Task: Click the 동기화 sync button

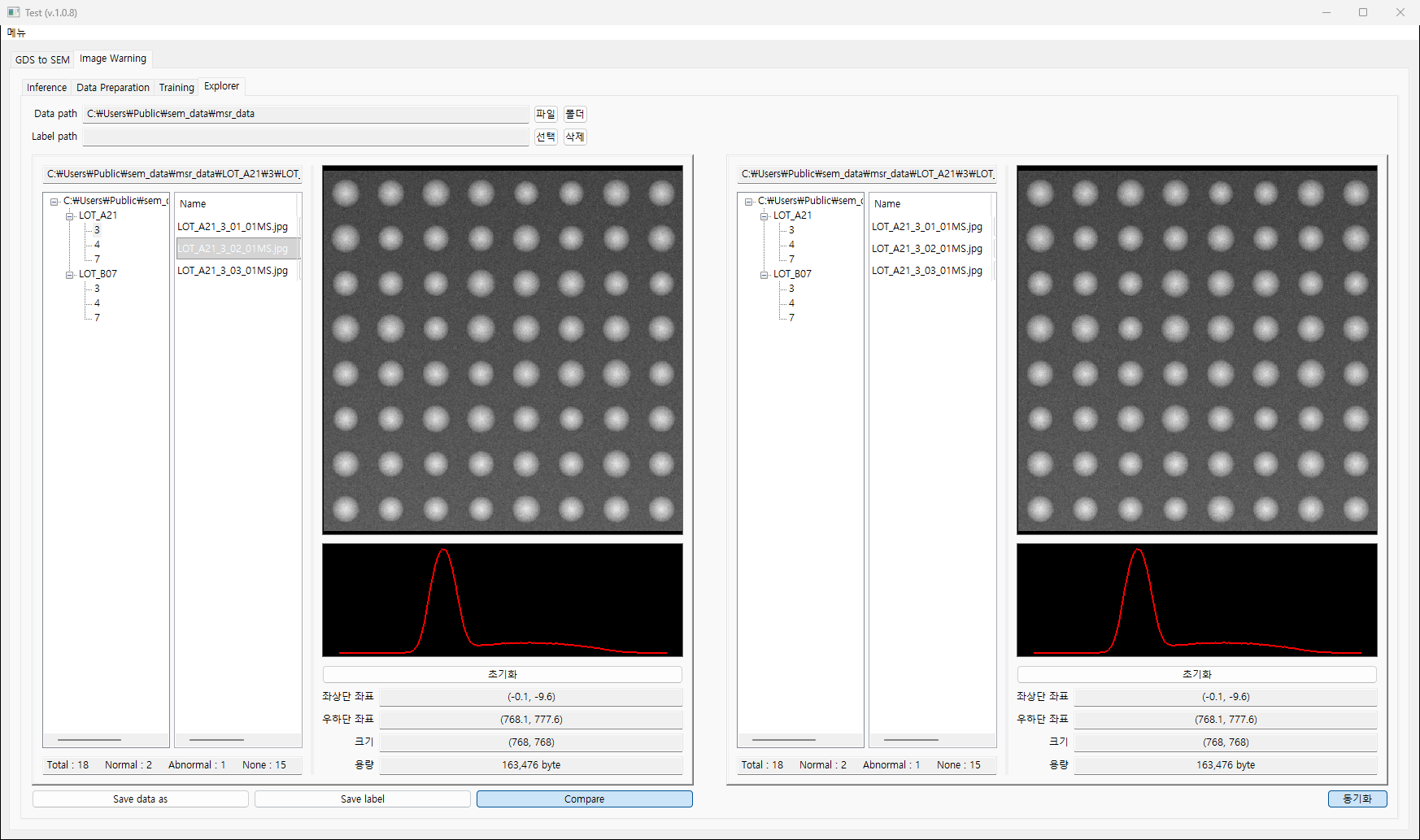Action: click(1357, 799)
